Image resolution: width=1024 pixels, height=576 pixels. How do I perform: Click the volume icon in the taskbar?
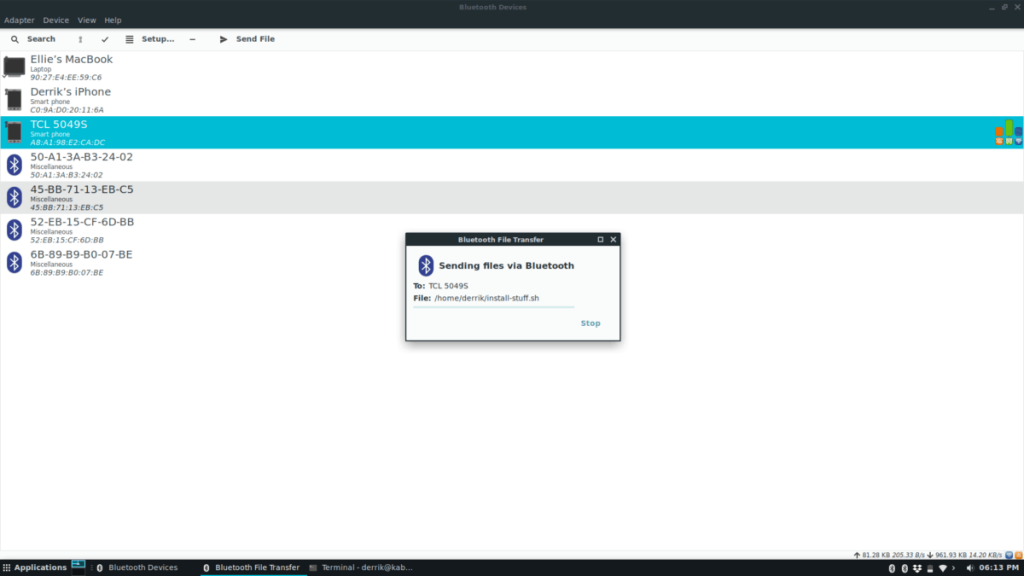[x=971, y=567]
